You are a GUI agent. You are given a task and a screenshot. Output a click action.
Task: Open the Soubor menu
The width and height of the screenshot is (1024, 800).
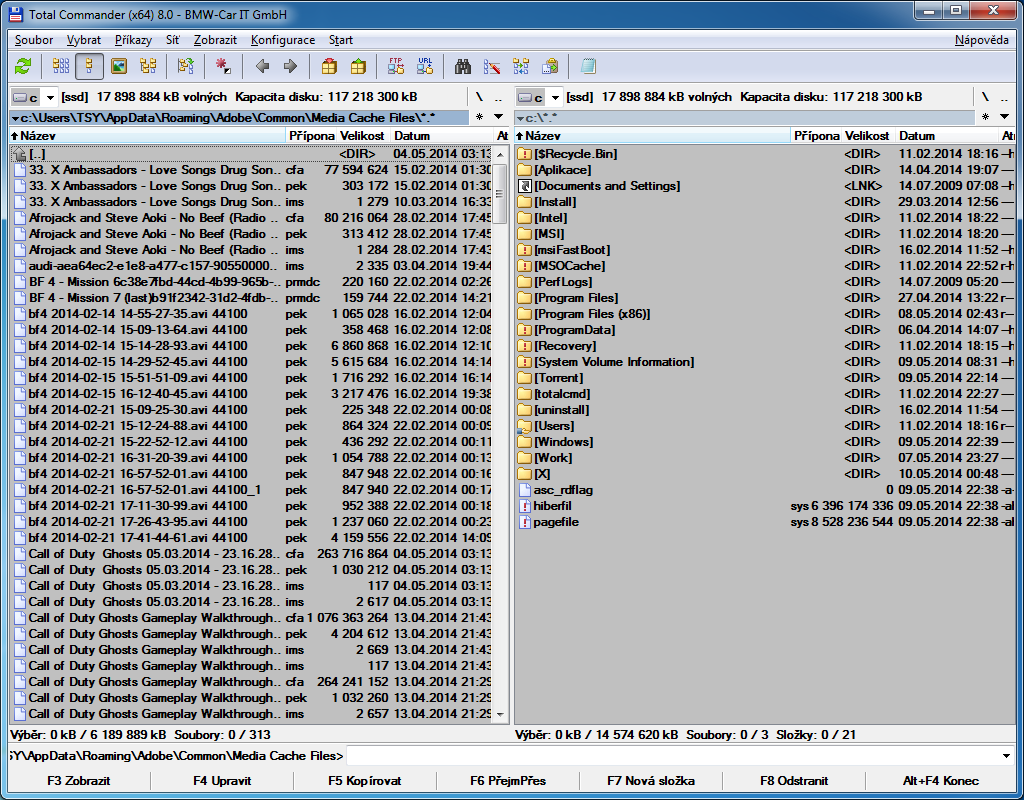click(x=34, y=40)
